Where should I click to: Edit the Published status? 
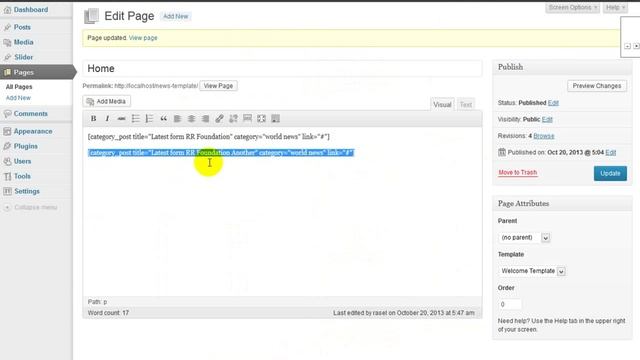pyautogui.click(x=553, y=103)
